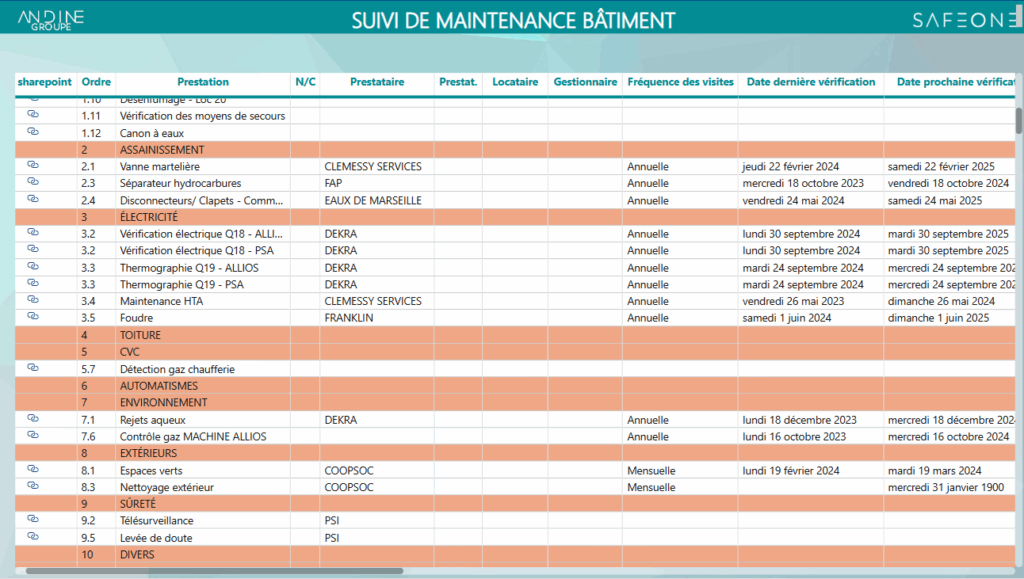The width and height of the screenshot is (1024, 579).
Task: Open sharepoint link for Maintenance HTA
Action: click(x=33, y=300)
